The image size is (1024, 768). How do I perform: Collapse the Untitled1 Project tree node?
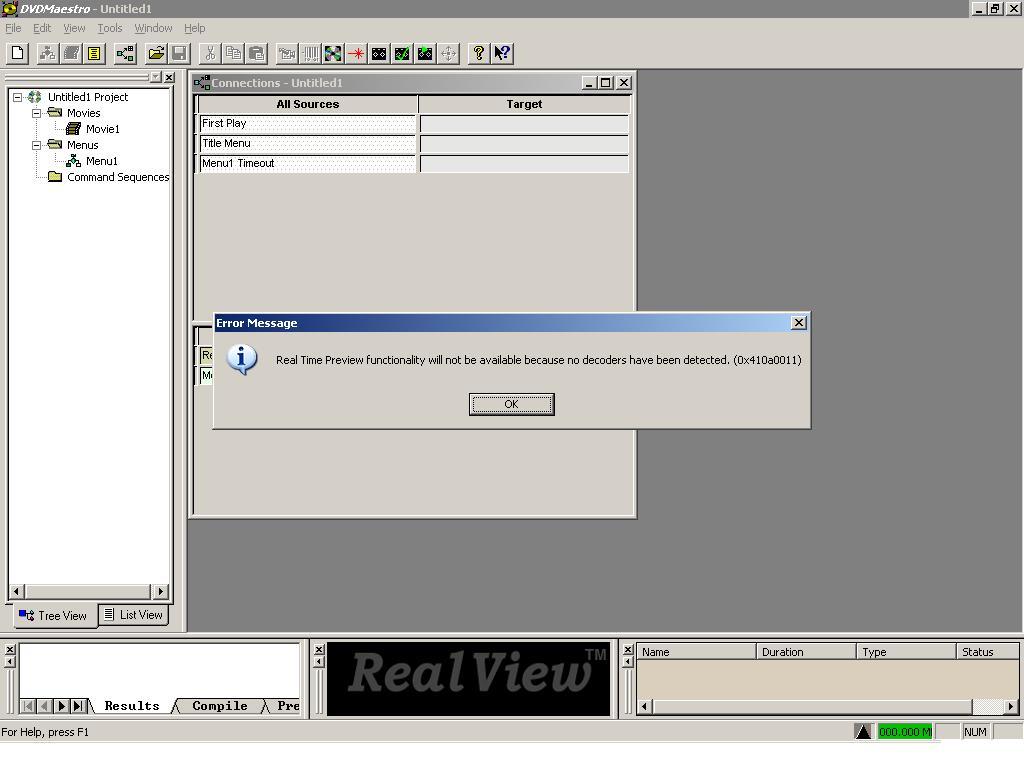coord(18,97)
